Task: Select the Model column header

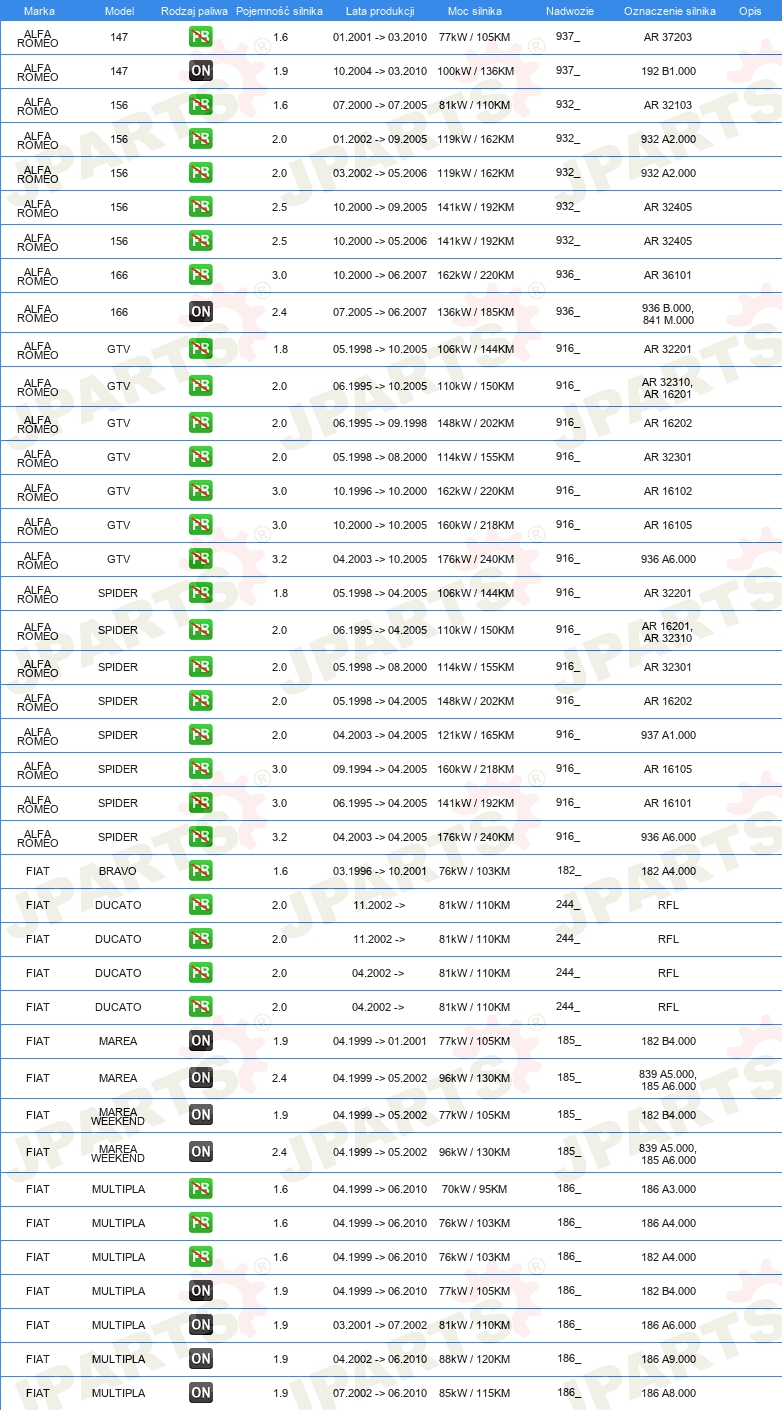Action: tap(119, 10)
